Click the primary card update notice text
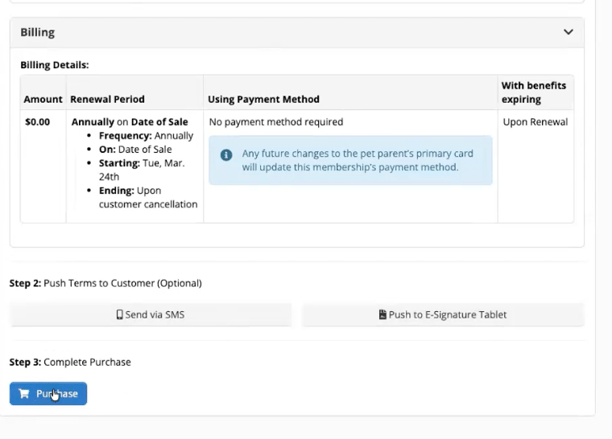 point(358,160)
